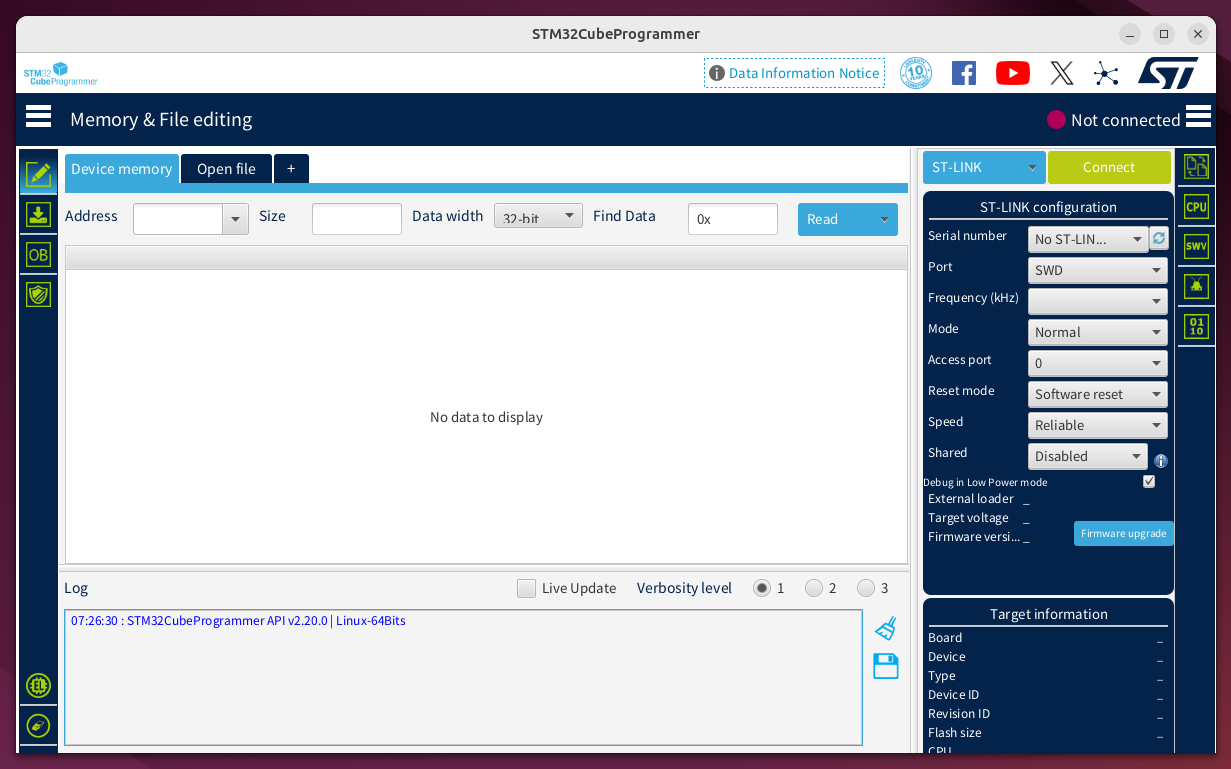This screenshot has height=769, width=1231.
Task: Open the hamburger menu beside Memory & File editing
Action: coord(38,116)
